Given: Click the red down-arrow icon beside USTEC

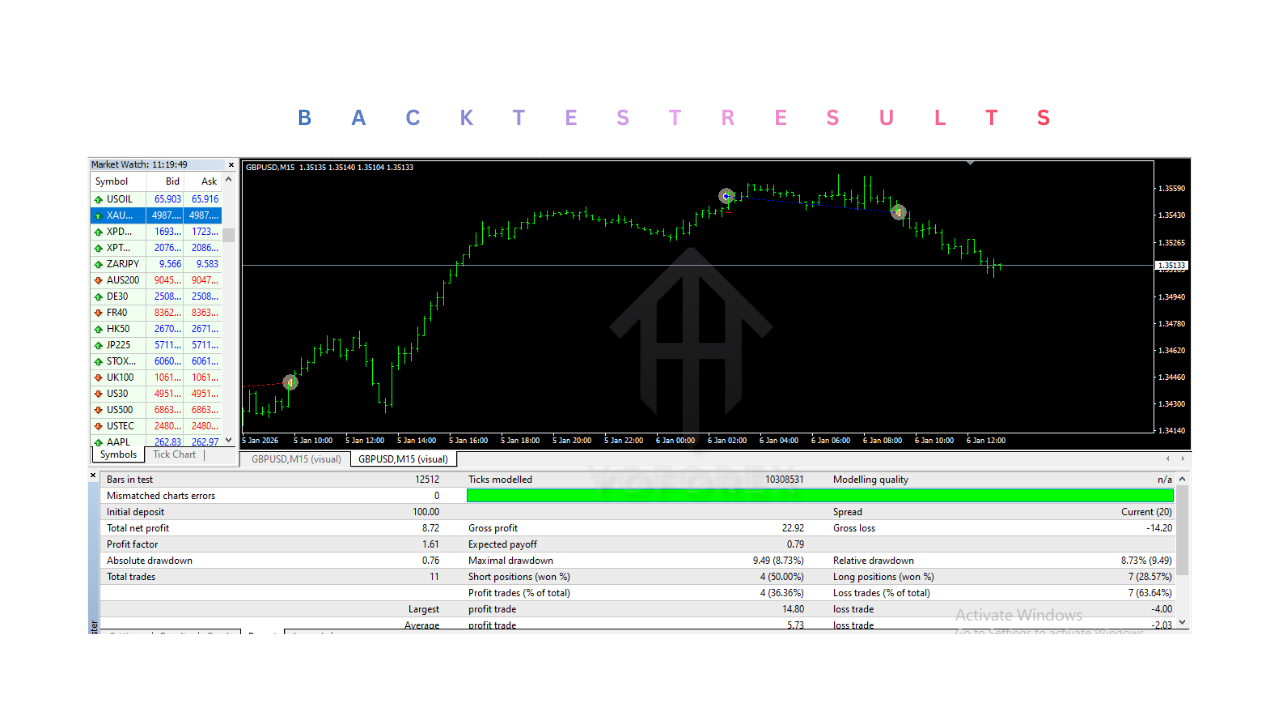Looking at the screenshot, I should (x=97, y=424).
